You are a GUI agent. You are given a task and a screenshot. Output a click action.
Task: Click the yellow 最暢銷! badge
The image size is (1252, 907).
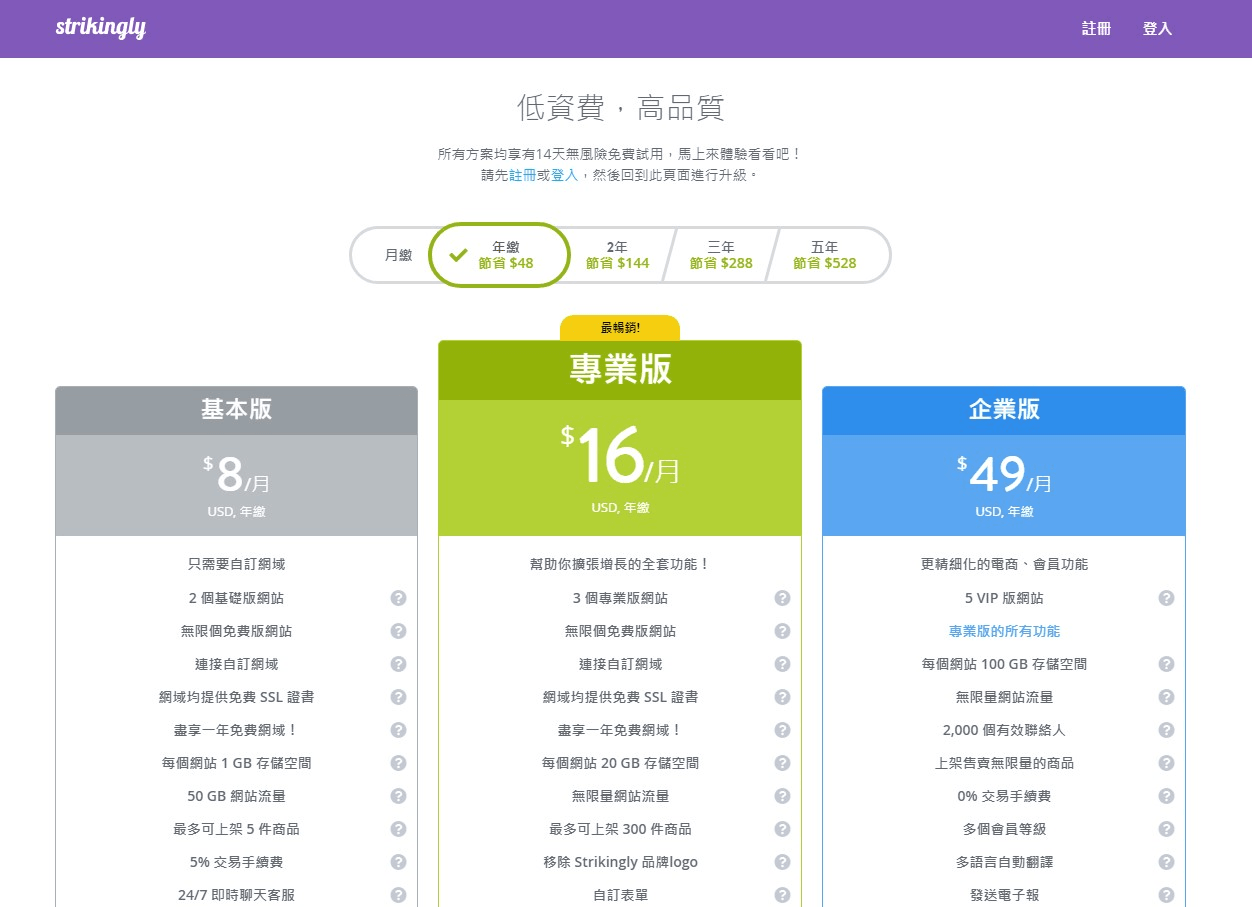(x=619, y=327)
